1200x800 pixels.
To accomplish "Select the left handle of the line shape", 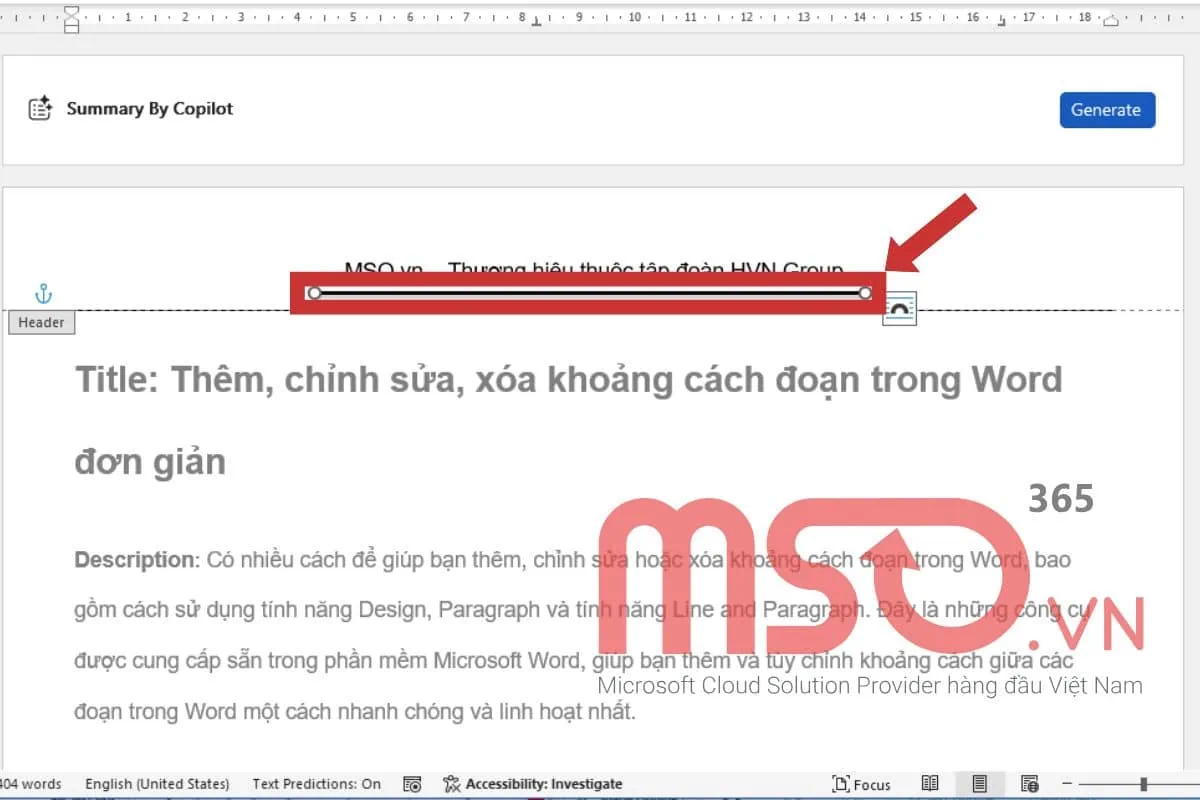I will (x=314, y=293).
